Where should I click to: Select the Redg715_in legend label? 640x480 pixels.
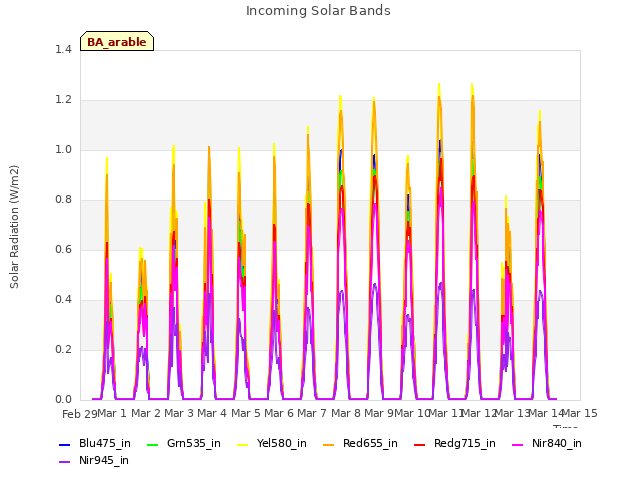[x=465, y=444]
